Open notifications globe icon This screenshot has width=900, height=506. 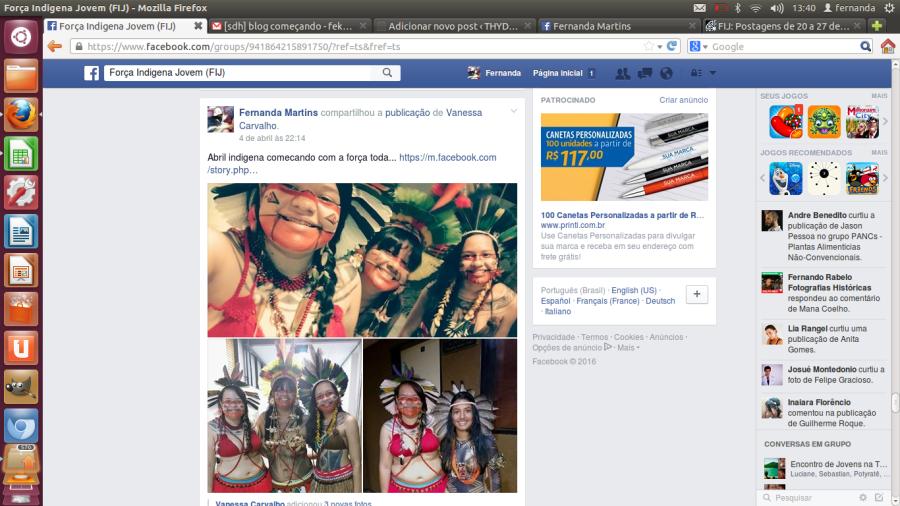[x=666, y=73]
